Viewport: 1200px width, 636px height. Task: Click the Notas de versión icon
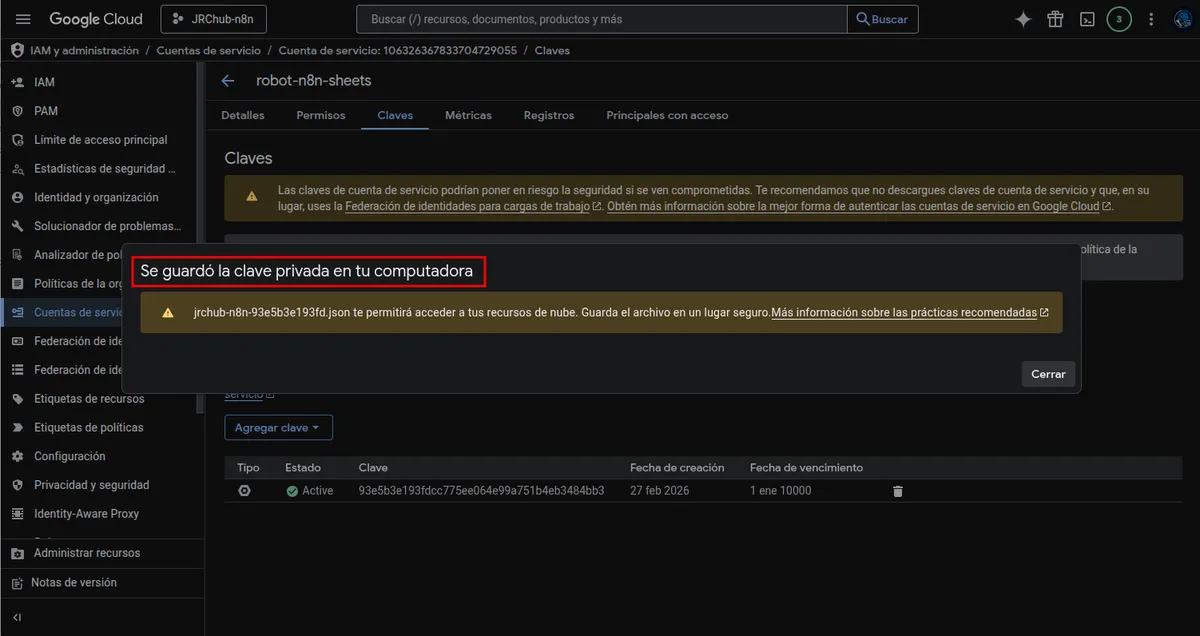[x=17, y=583]
